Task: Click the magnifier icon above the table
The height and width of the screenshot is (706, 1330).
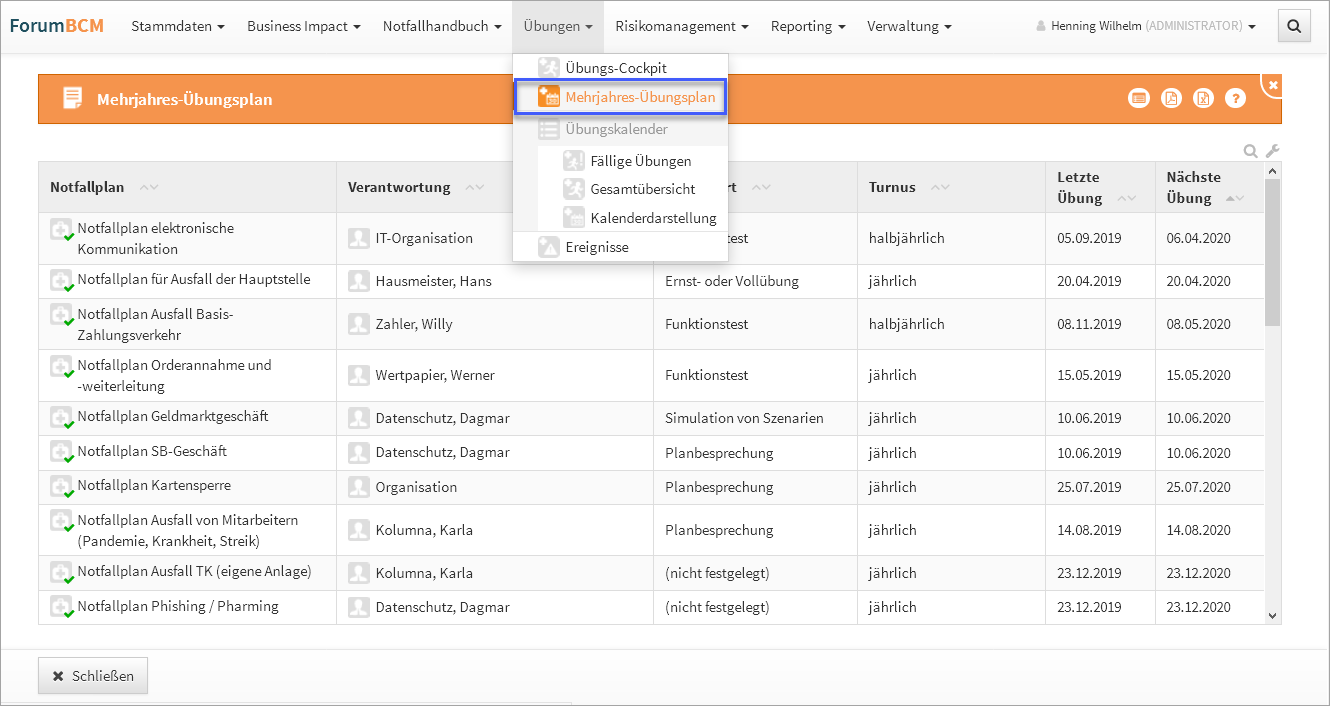Action: coord(1250,151)
